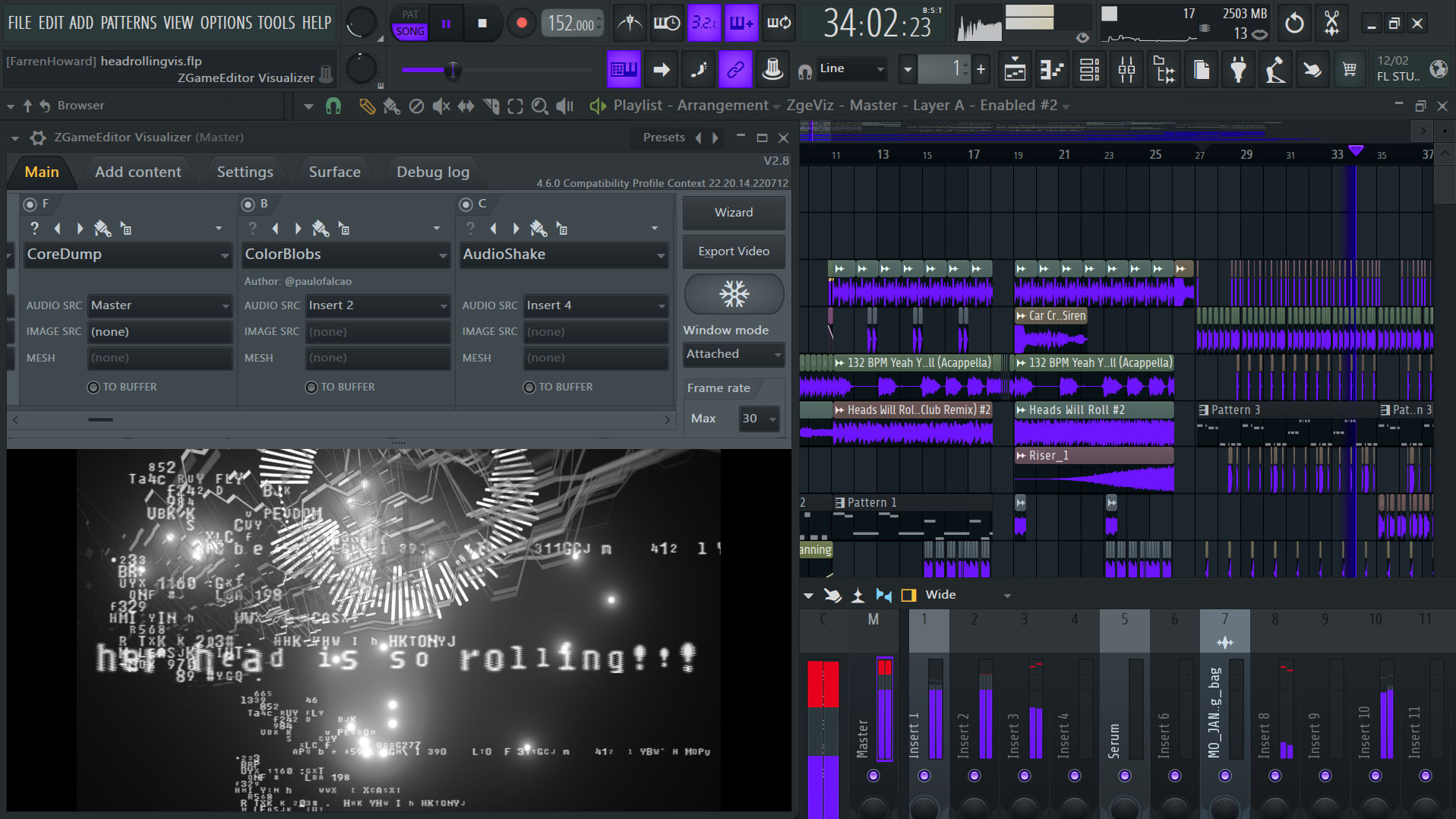Viewport: 1456px width, 819px height.
Task: Enable TO BUFFER for CoreDump layer
Action: coord(93,387)
